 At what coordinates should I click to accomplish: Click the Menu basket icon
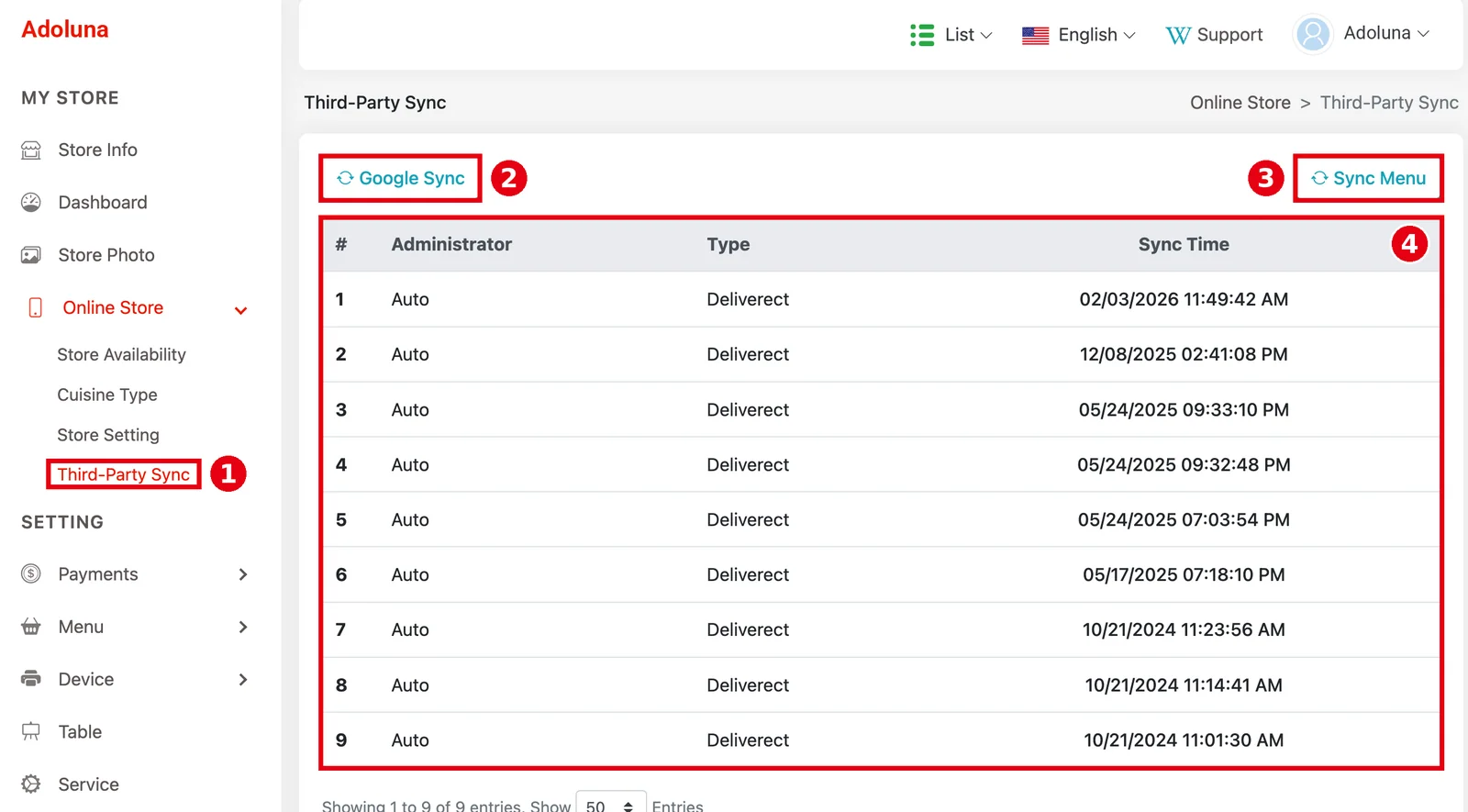click(x=31, y=627)
